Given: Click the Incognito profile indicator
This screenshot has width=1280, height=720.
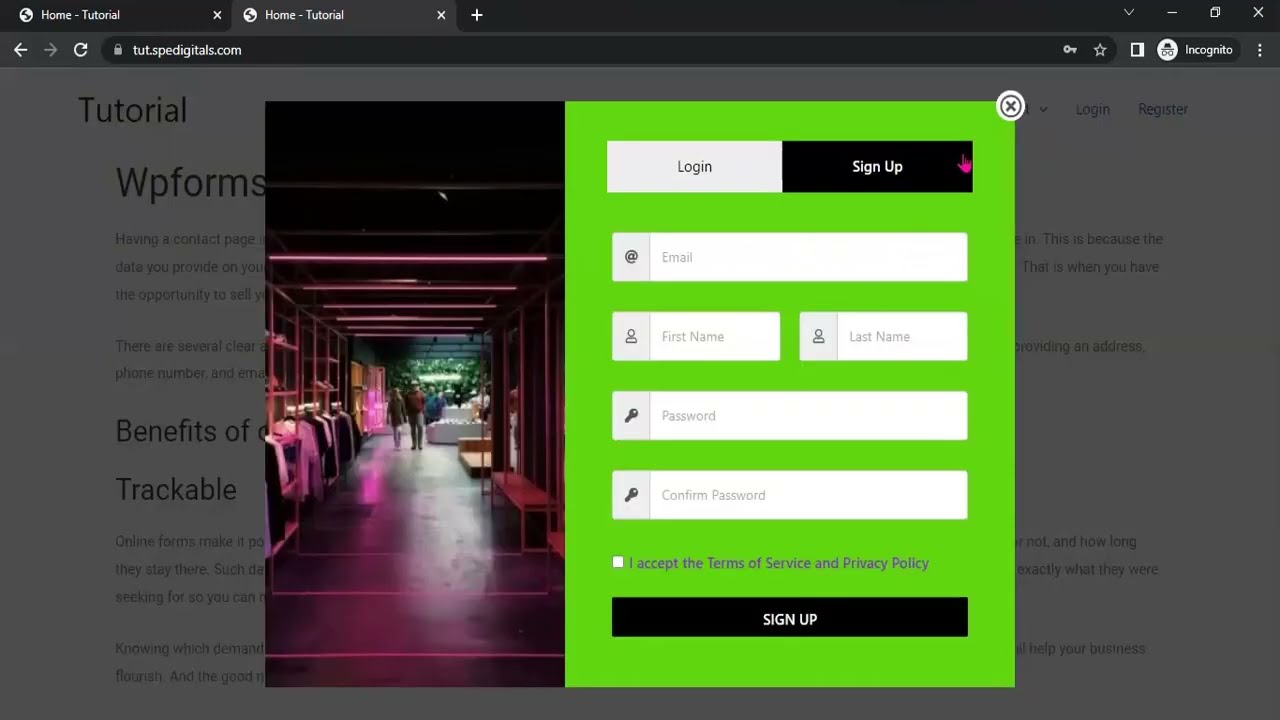Looking at the screenshot, I should (x=1196, y=50).
